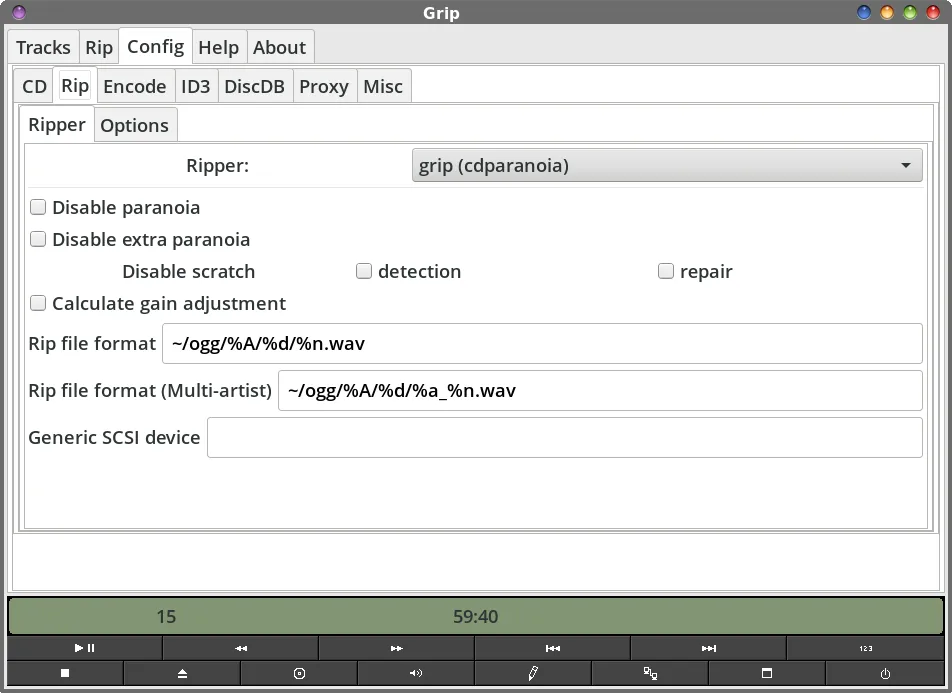Click the track number 15 display
952x693 pixels.
pyautogui.click(x=166, y=616)
